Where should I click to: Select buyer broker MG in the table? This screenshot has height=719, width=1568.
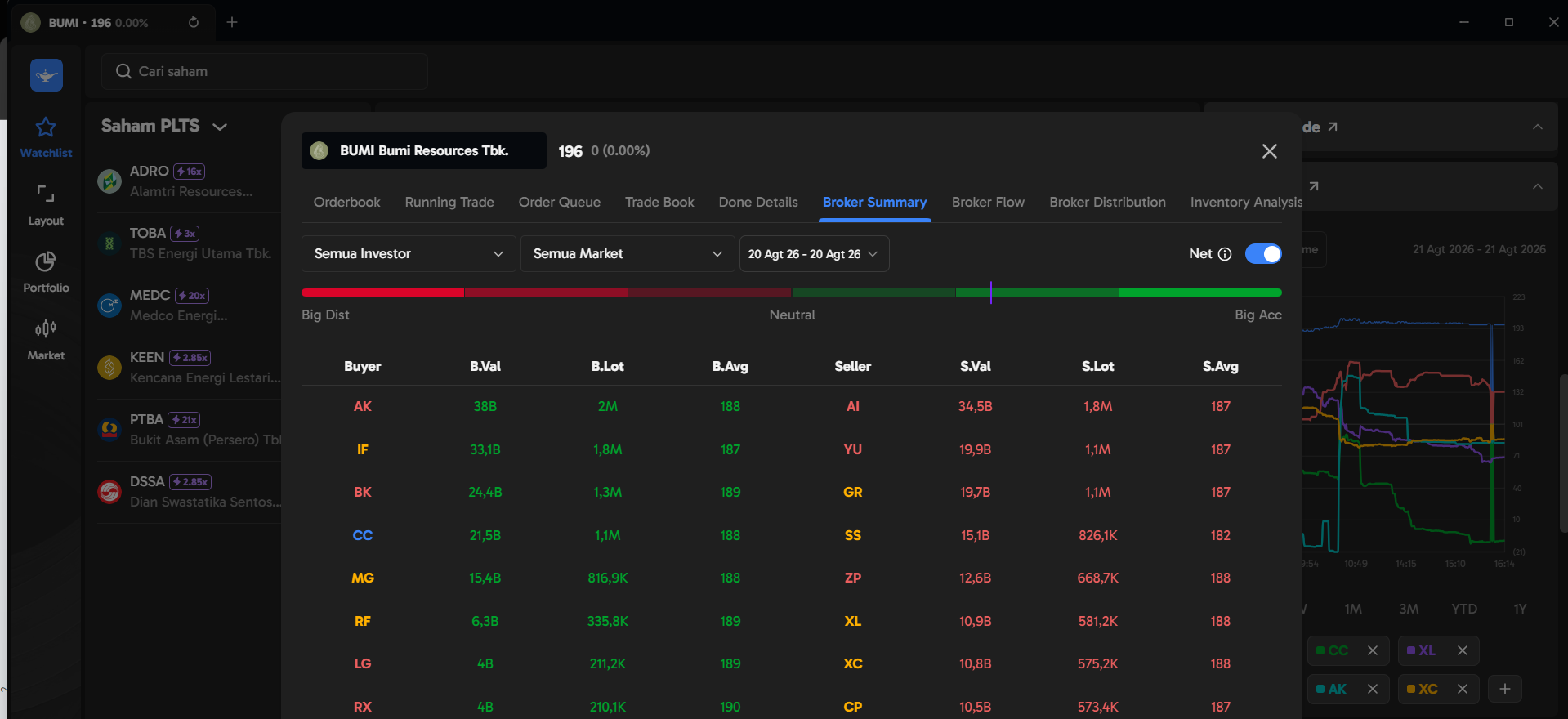pos(363,578)
